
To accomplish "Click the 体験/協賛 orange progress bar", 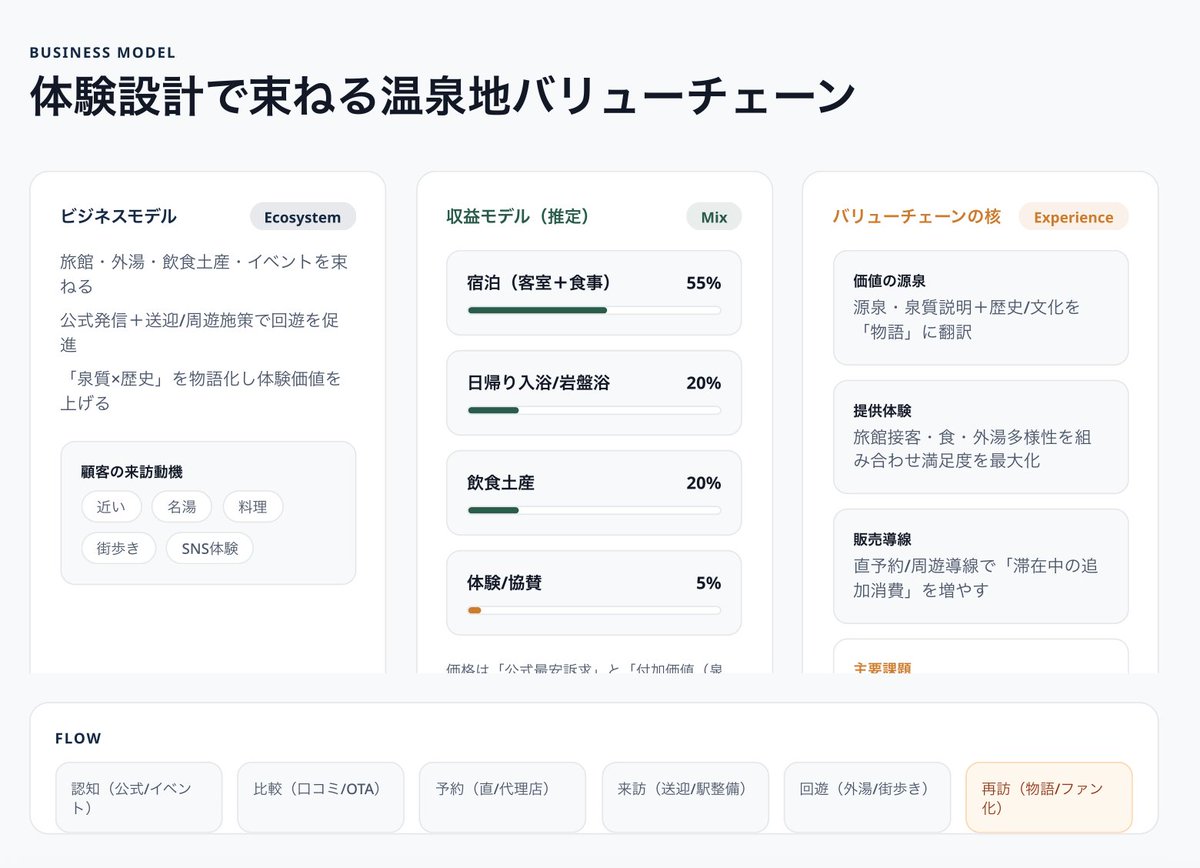I will coord(594,610).
